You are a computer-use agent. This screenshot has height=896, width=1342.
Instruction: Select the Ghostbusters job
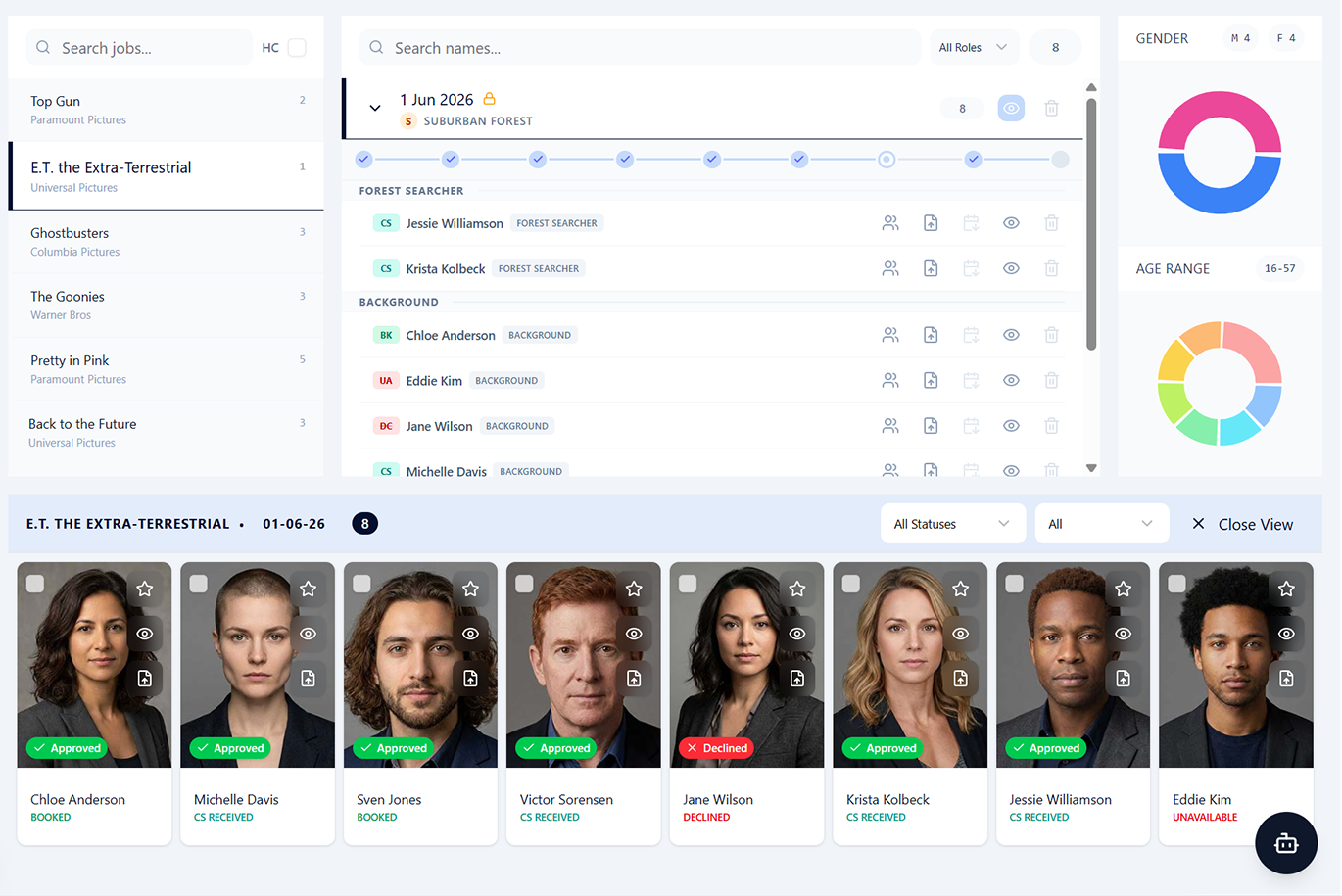(167, 242)
